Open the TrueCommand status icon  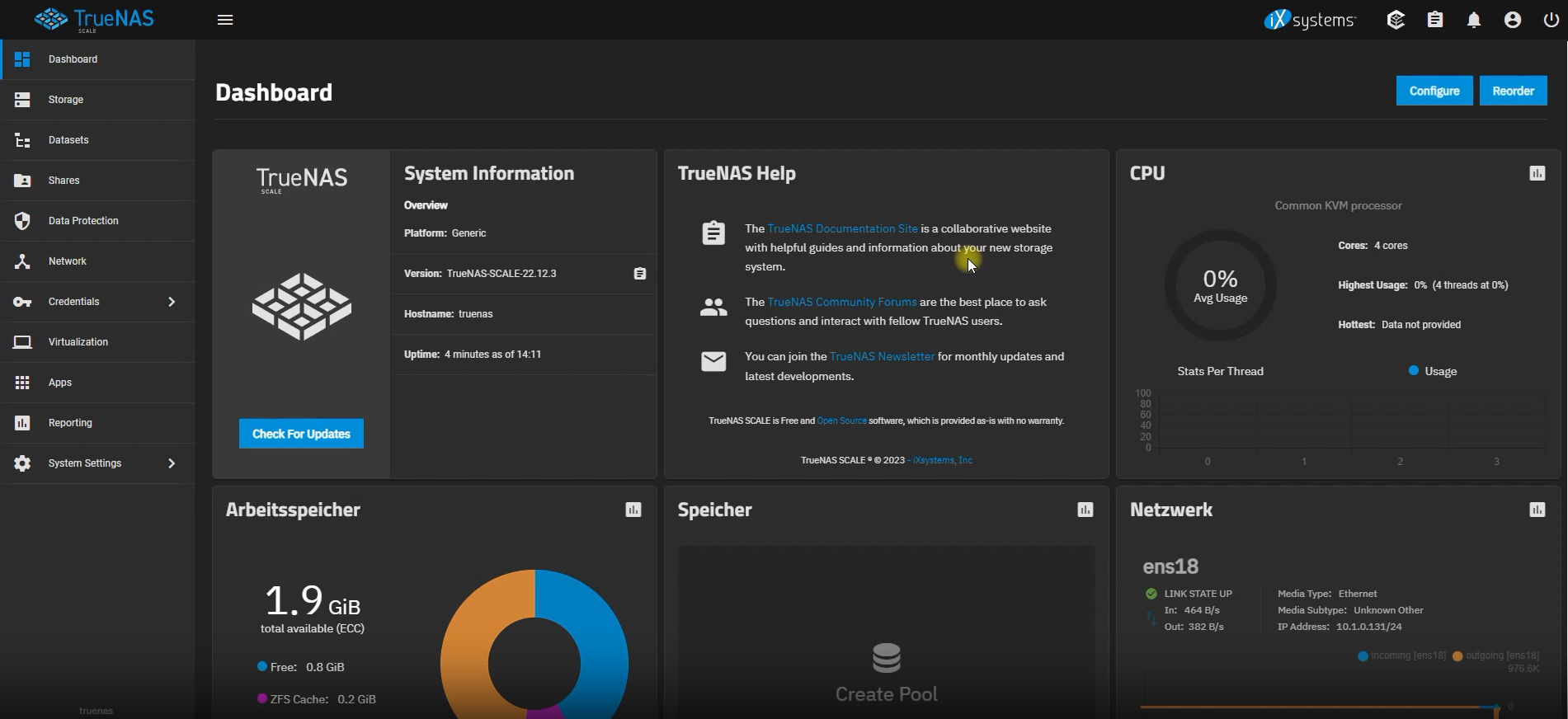[x=1396, y=20]
